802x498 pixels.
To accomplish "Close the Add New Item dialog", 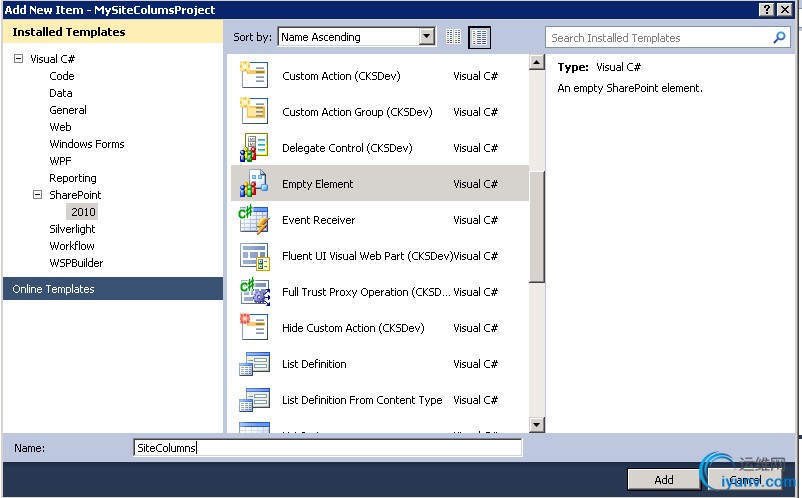I will [x=785, y=9].
